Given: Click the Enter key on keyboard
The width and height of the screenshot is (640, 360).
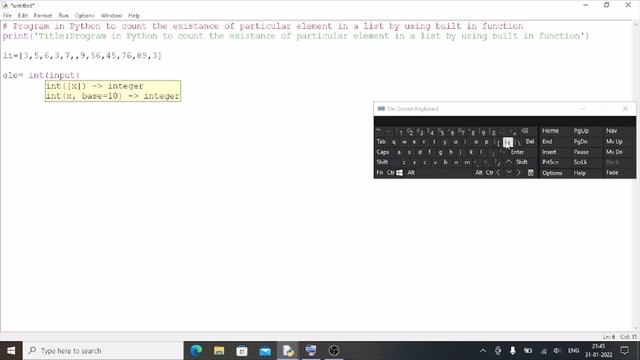Looking at the screenshot, I should pyautogui.click(x=517, y=152).
